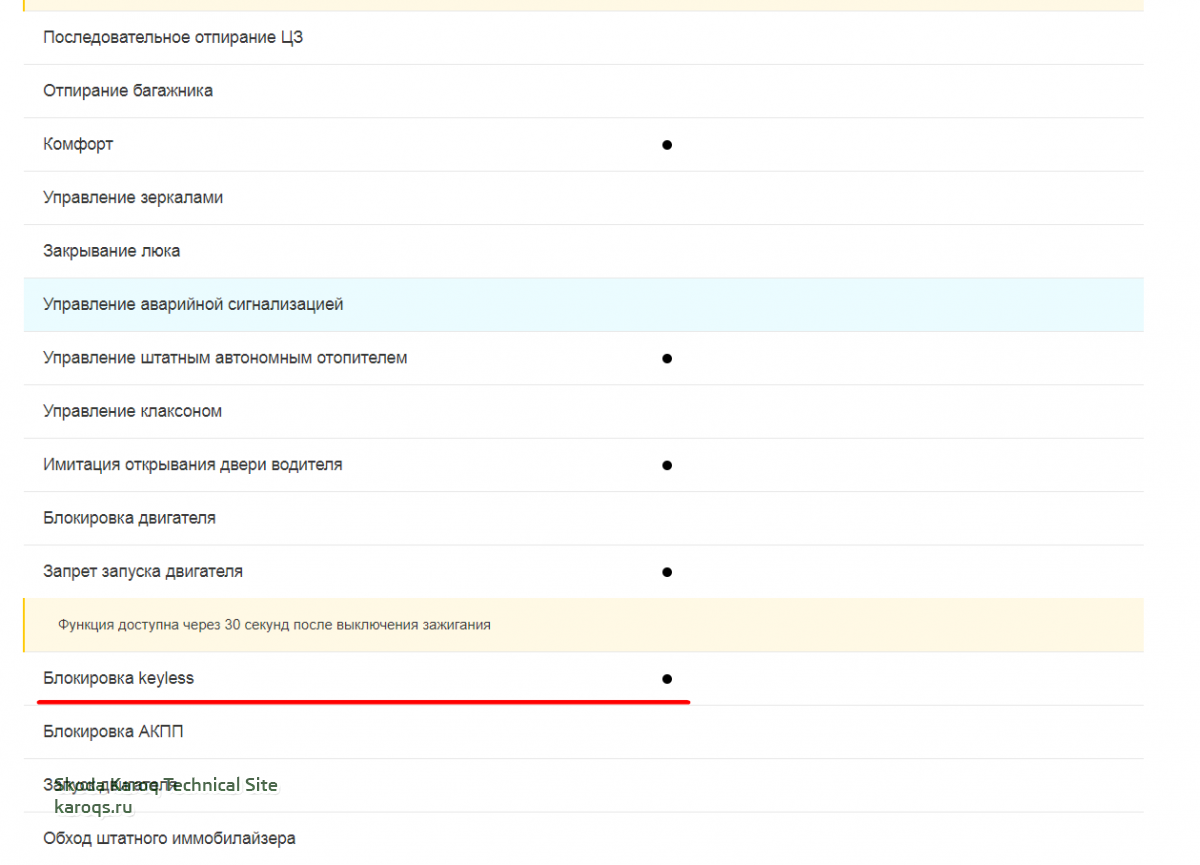
Task: Select the Блокировка АКПП row
Action: click(x=113, y=732)
